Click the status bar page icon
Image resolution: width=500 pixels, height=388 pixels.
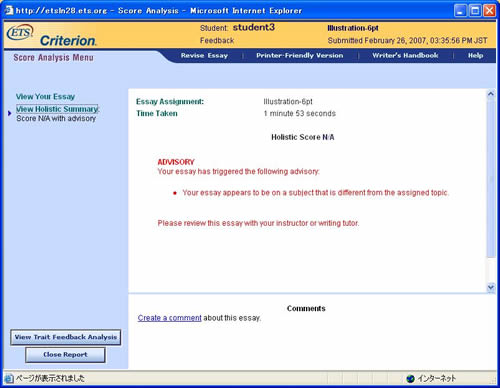[x=9, y=378]
